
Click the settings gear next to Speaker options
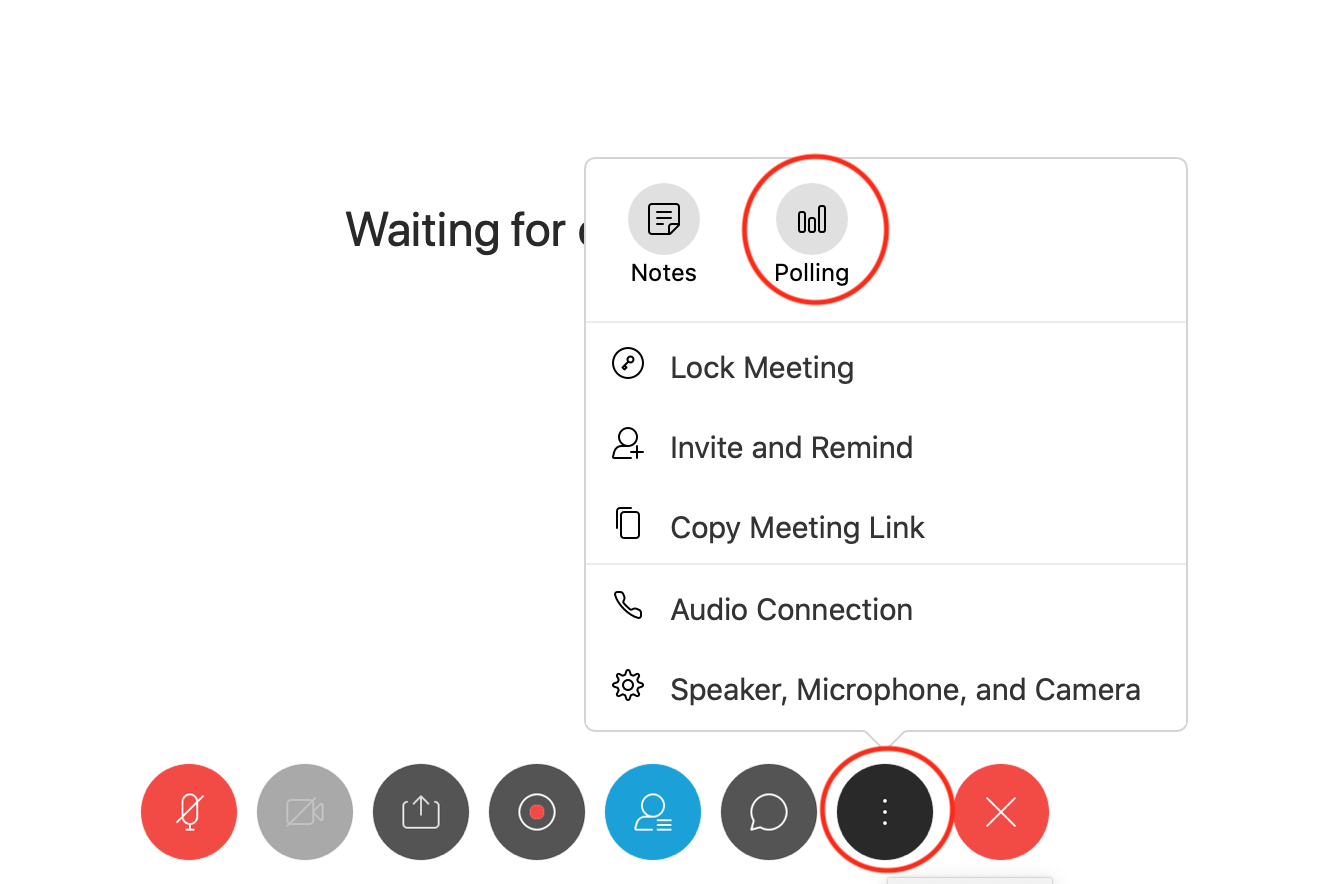pos(628,686)
